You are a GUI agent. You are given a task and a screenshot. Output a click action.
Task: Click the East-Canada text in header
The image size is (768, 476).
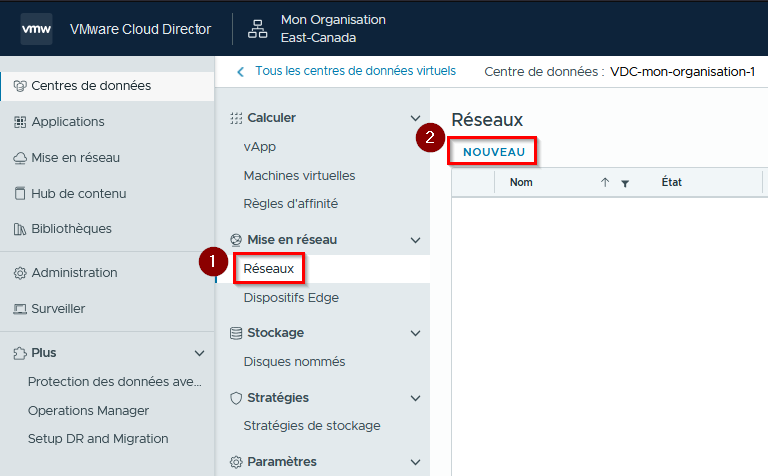pos(318,38)
